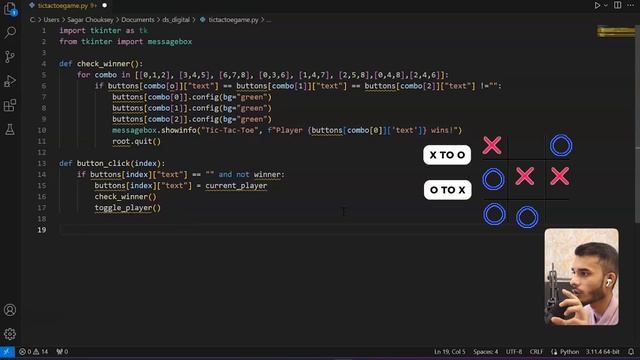This screenshot has height=360, width=640.
Task: Click the ds_digital breadcrumb segment
Action: click(x=176, y=20)
